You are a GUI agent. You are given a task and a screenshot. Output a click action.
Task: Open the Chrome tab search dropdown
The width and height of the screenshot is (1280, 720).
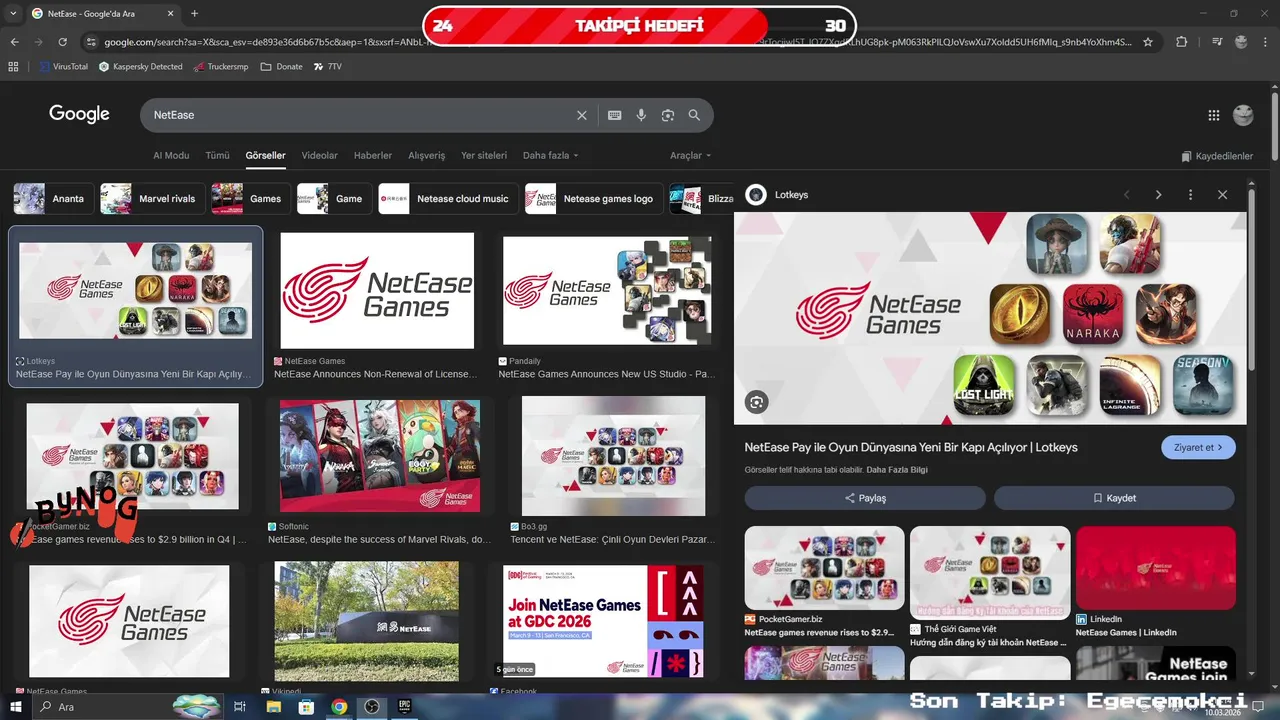click(x=13, y=13)
